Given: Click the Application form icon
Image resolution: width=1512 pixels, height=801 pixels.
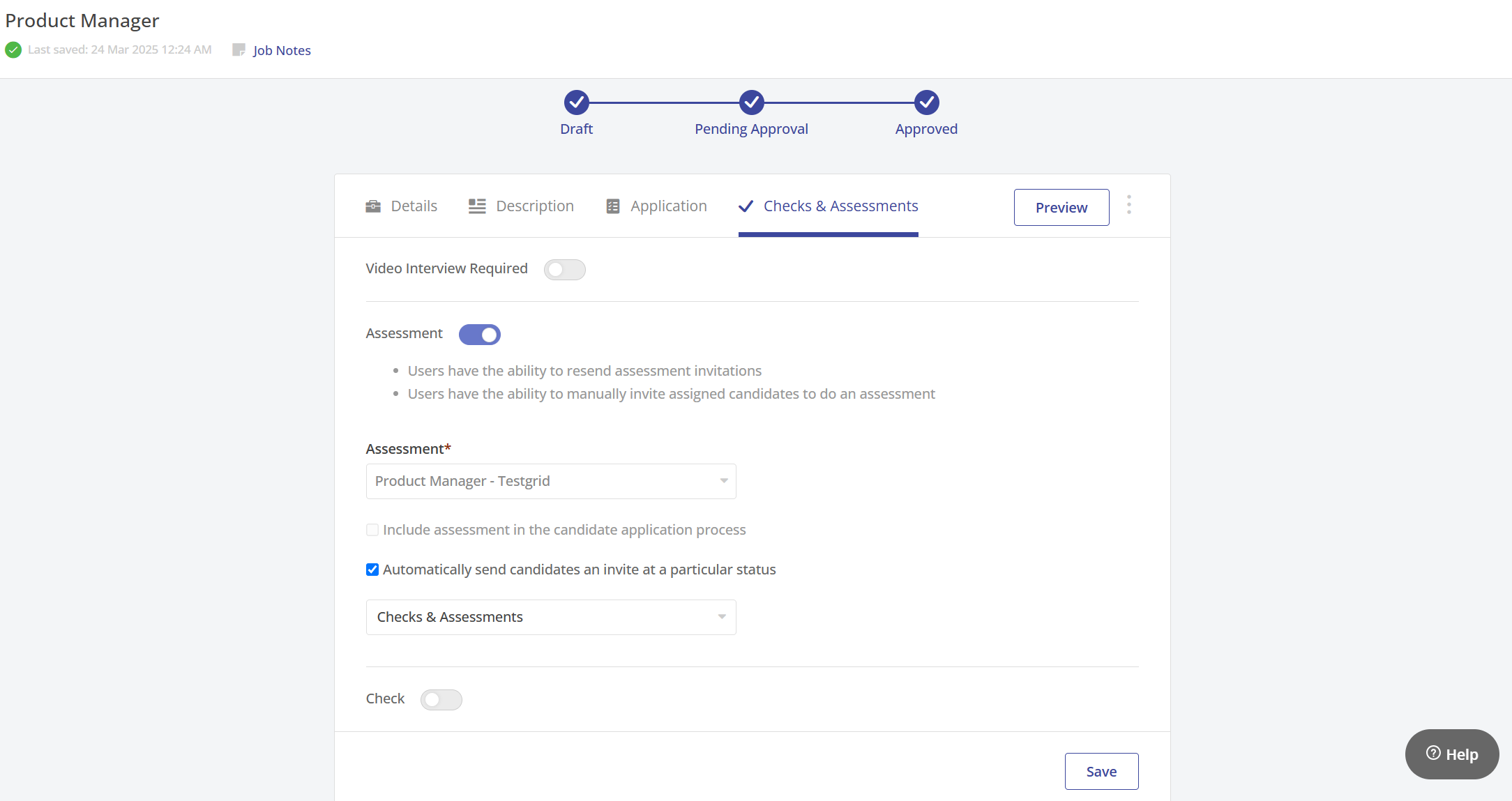Looking at the screenshot, I should point(613,206).
